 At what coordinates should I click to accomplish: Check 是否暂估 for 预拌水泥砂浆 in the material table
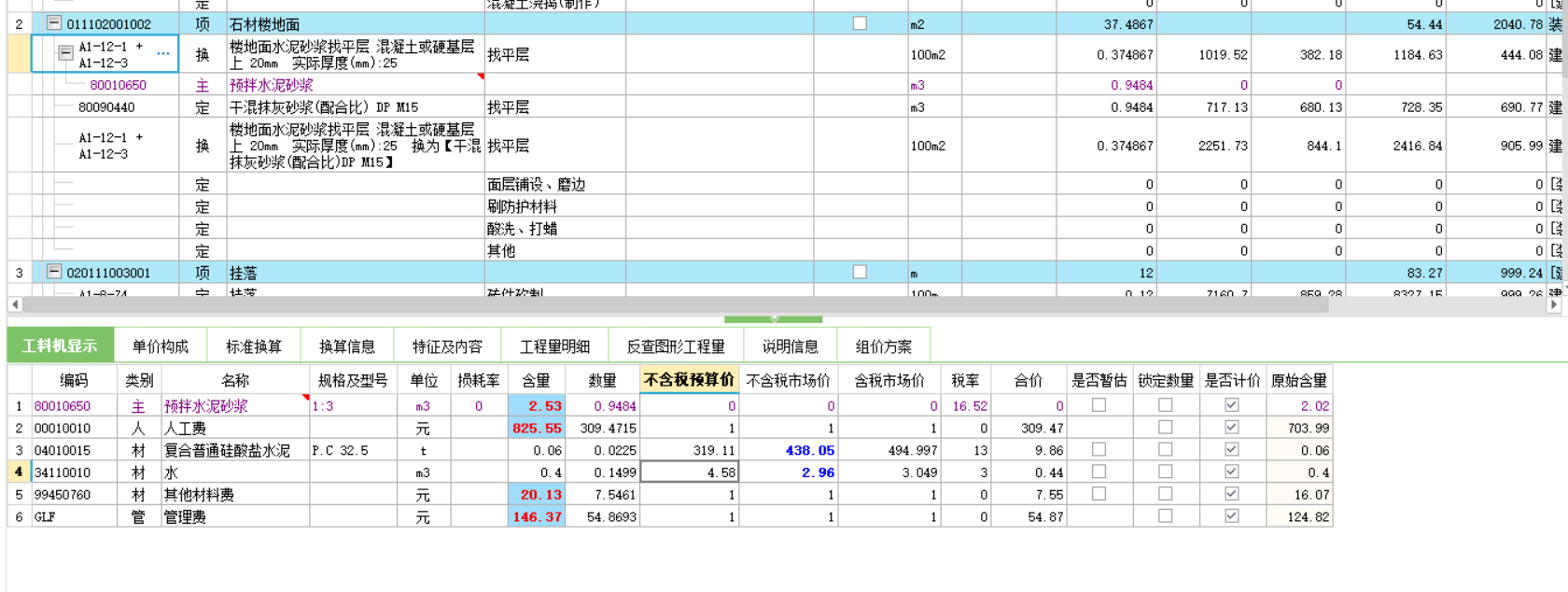1099,405
